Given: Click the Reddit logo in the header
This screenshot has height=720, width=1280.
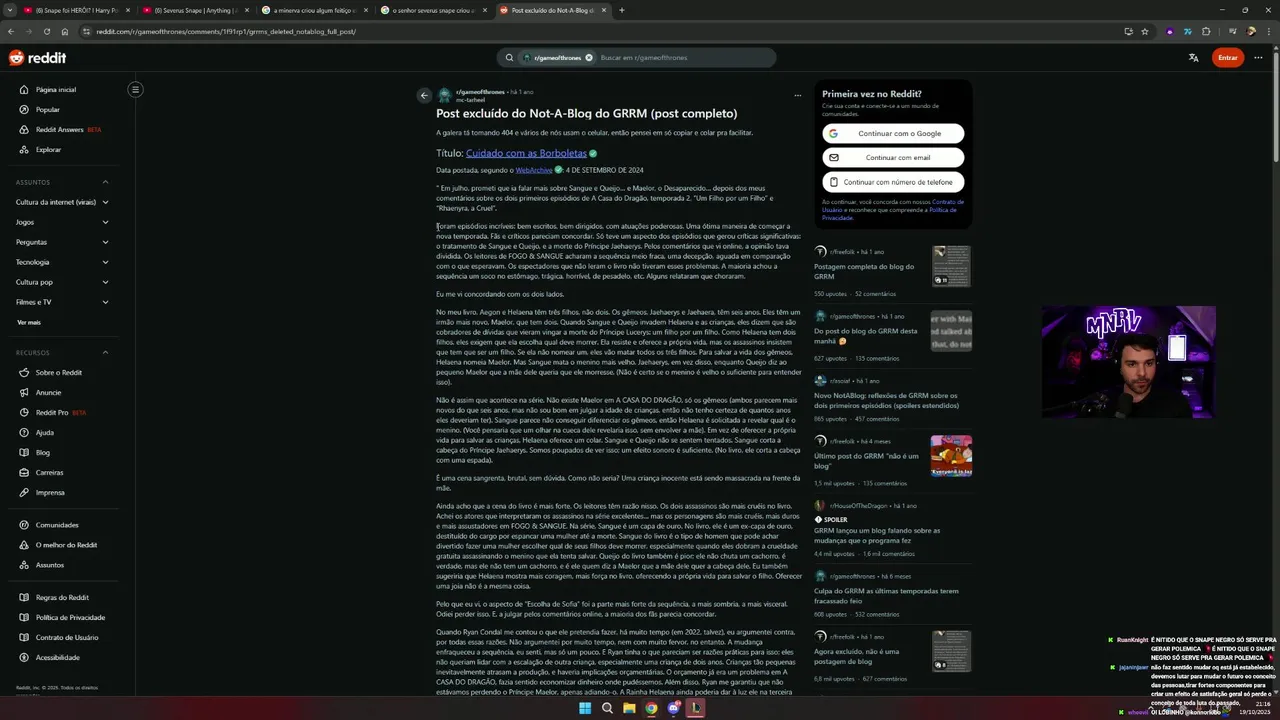Looking at the screenshot, I should (37, 58).
